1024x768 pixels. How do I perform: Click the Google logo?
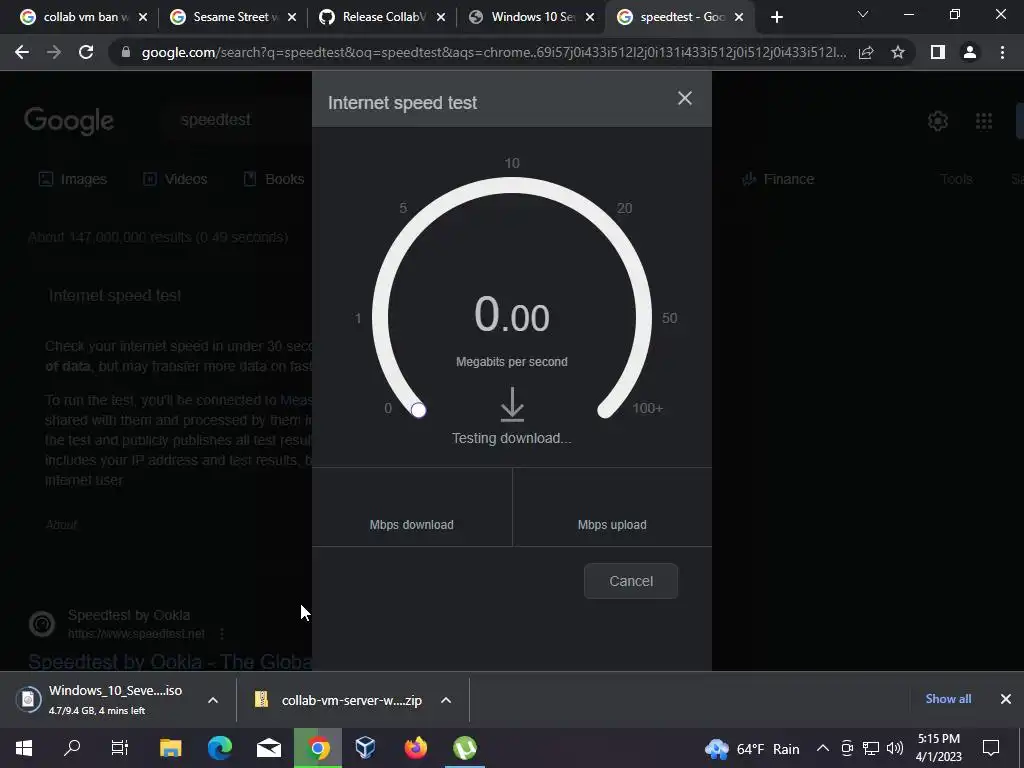coord(69,121)
